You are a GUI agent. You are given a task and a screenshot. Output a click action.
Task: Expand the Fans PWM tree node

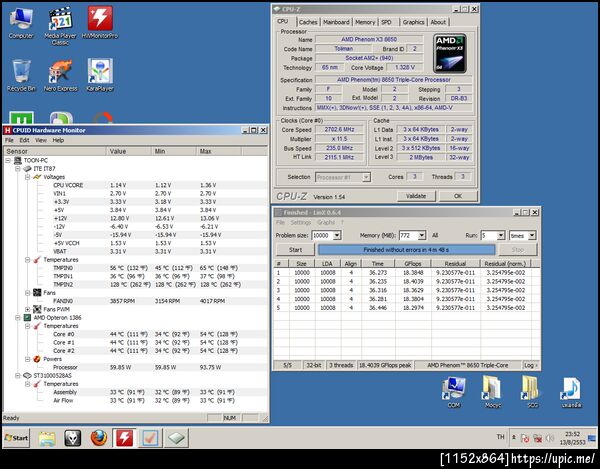coord(29,308)
